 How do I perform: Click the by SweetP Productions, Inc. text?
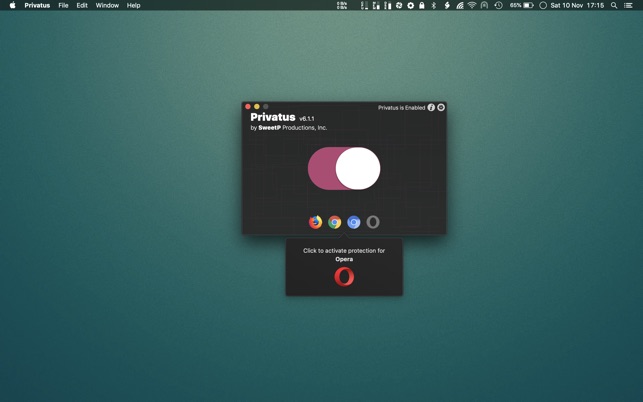pos(289,128)
